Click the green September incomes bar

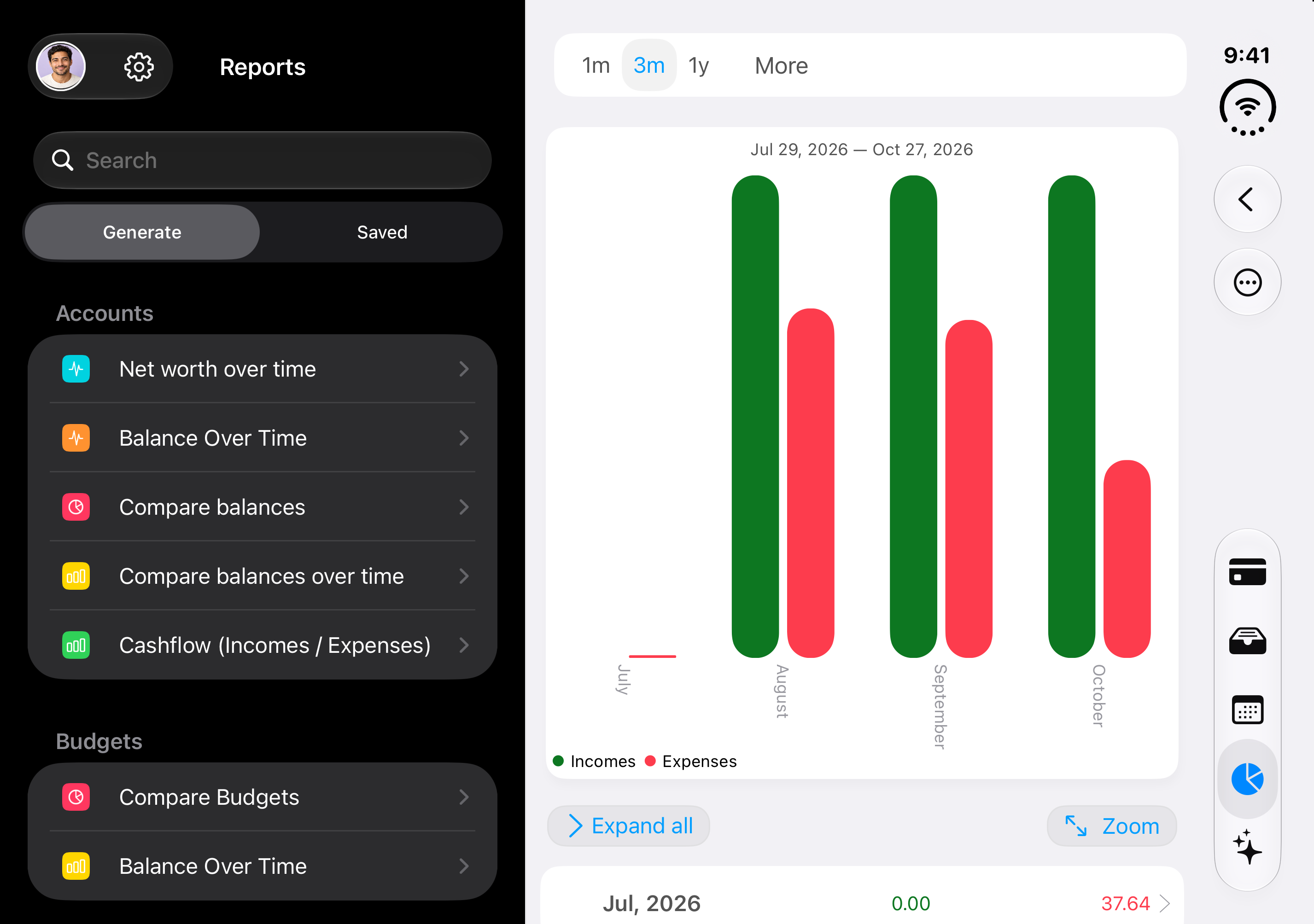coord(913,417)
